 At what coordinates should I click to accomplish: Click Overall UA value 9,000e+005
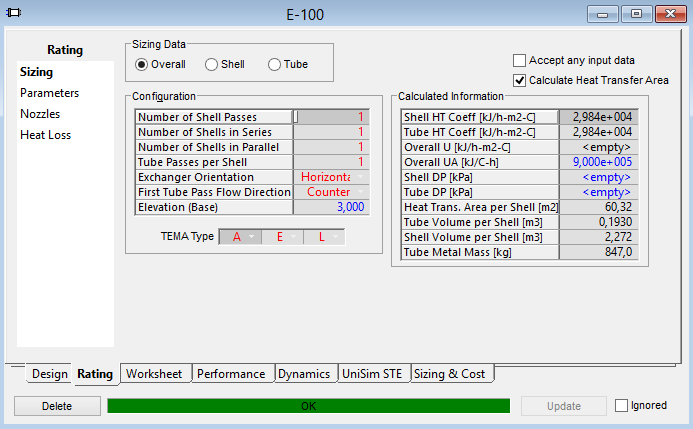tap(598, 162)
